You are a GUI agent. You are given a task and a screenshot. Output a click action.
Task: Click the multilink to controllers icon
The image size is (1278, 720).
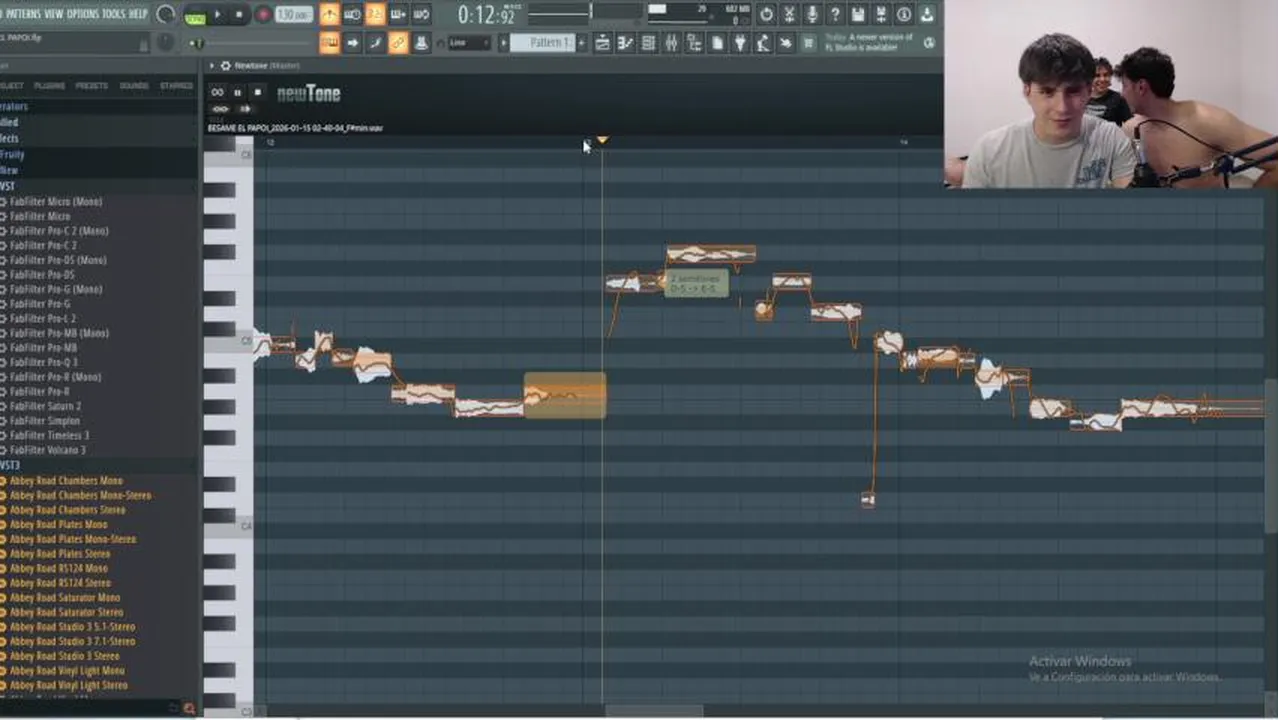(421, 43)
